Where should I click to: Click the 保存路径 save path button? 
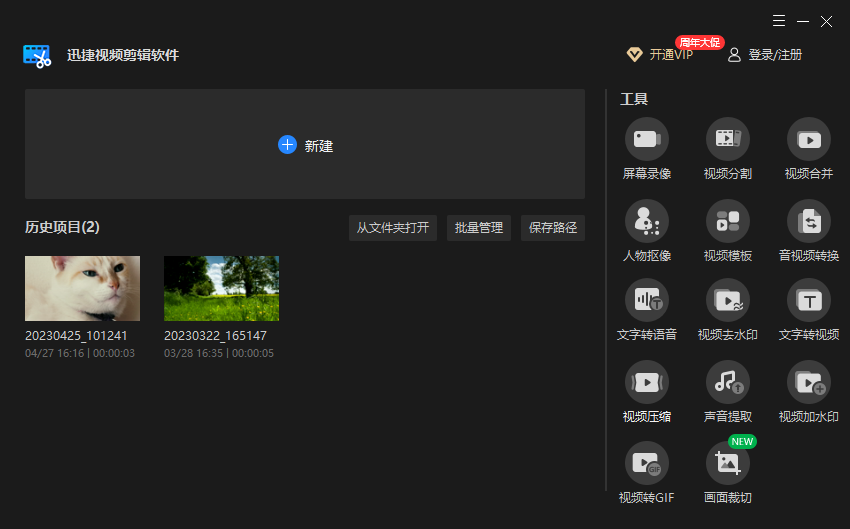click(553, 228)
